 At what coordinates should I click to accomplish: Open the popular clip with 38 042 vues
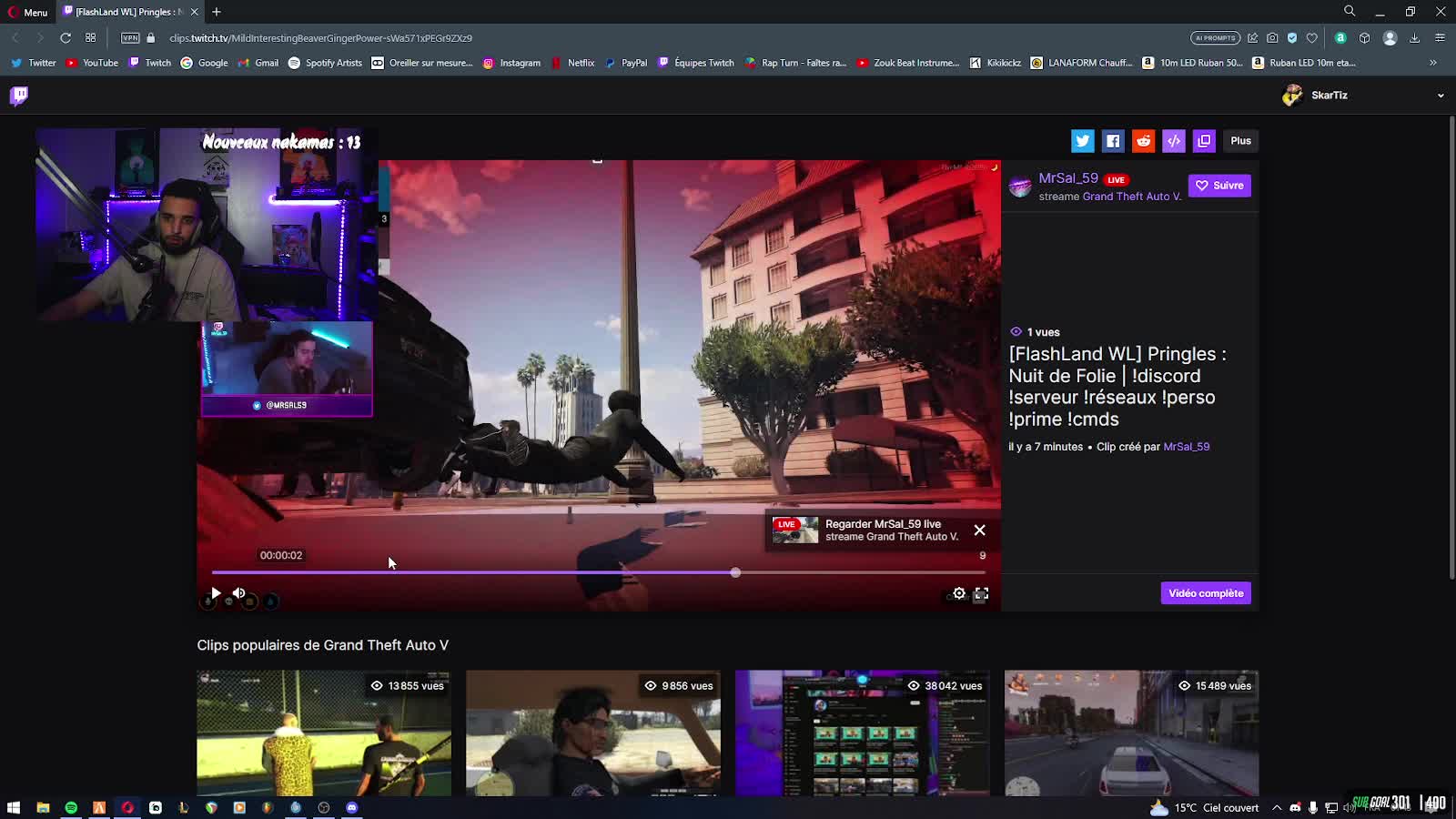(863, 733)
